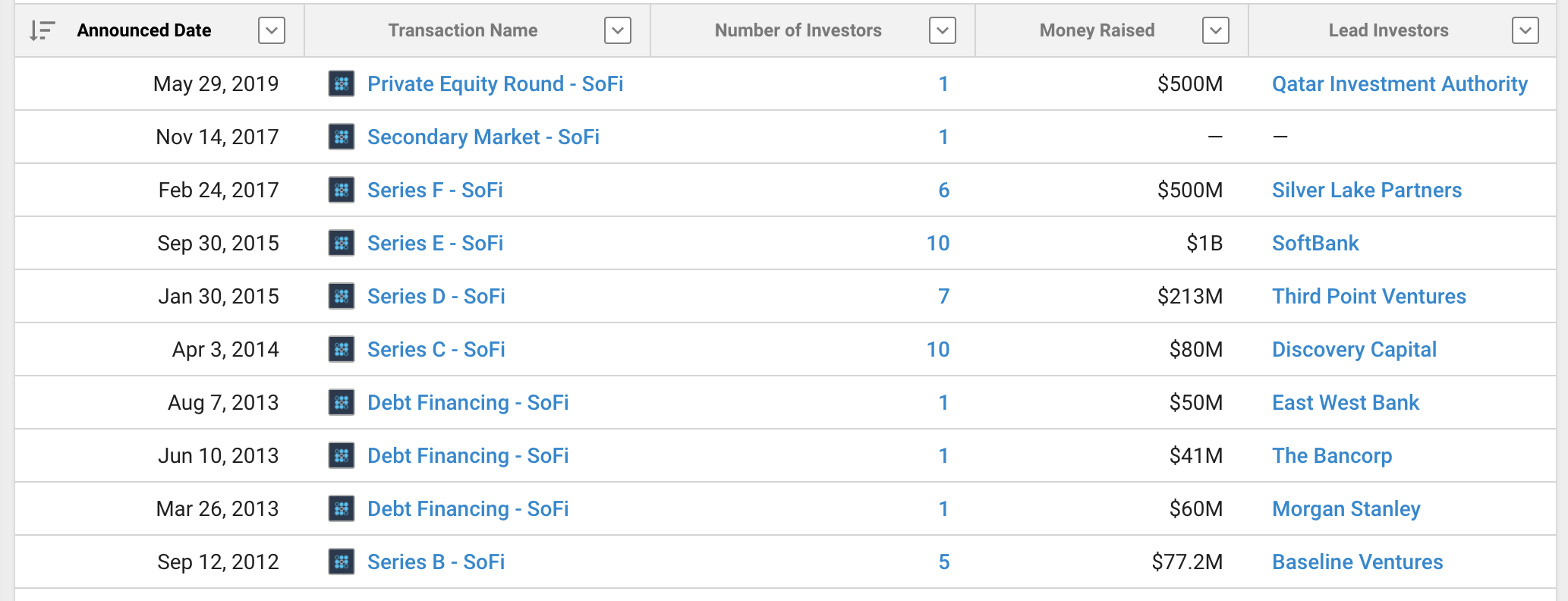The height and width of the screenshot is (601, 1568).
Task: Expand the Lead Investors column dropdown
Action: coord(1525,30)
